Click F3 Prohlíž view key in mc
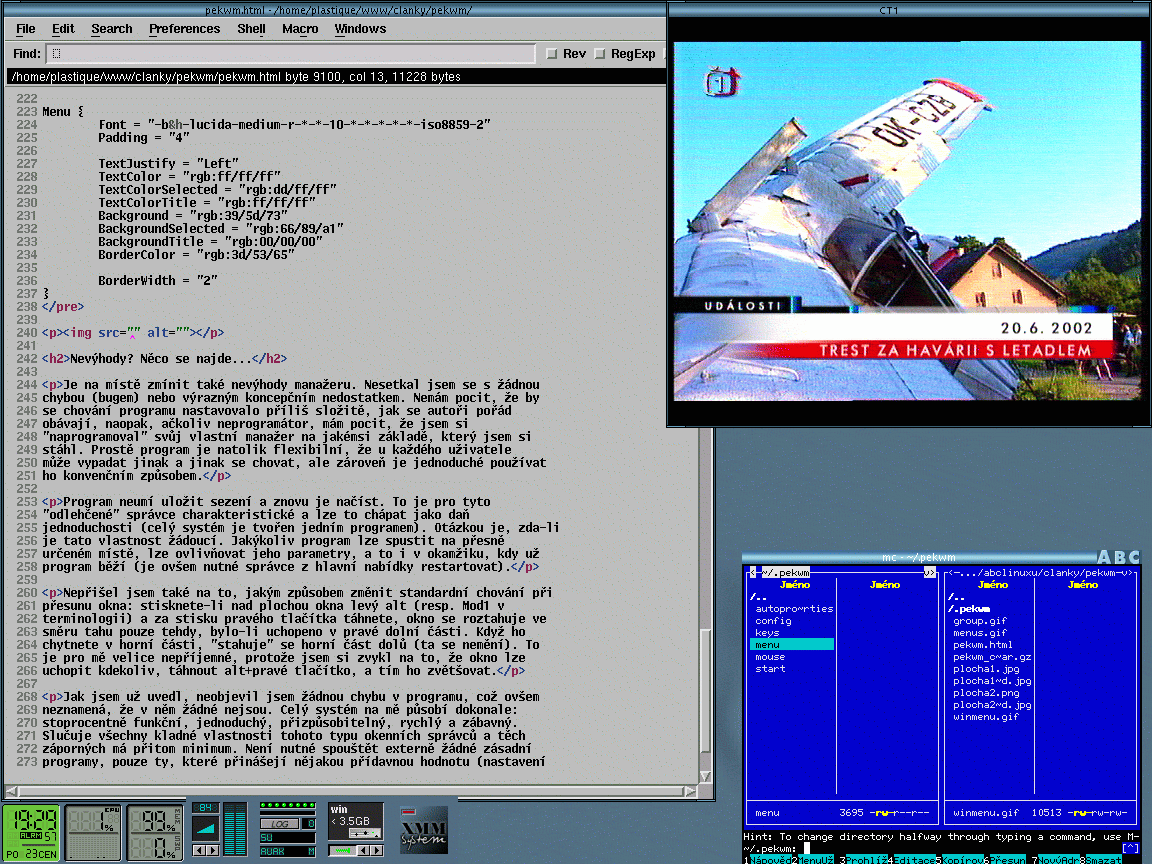 (x=866, y=860)
